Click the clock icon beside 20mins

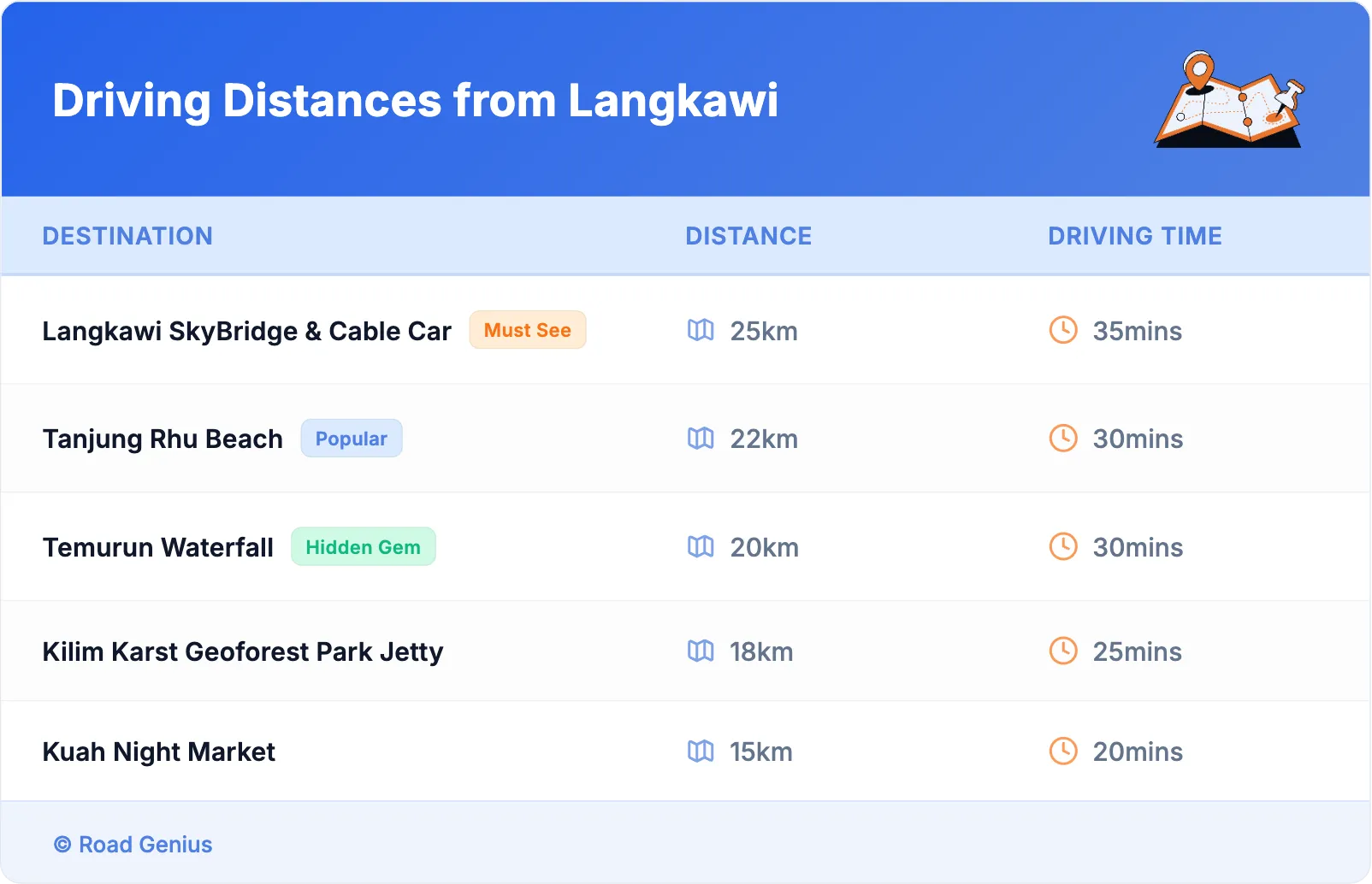pyautogui.click(x=1063, y=751)
